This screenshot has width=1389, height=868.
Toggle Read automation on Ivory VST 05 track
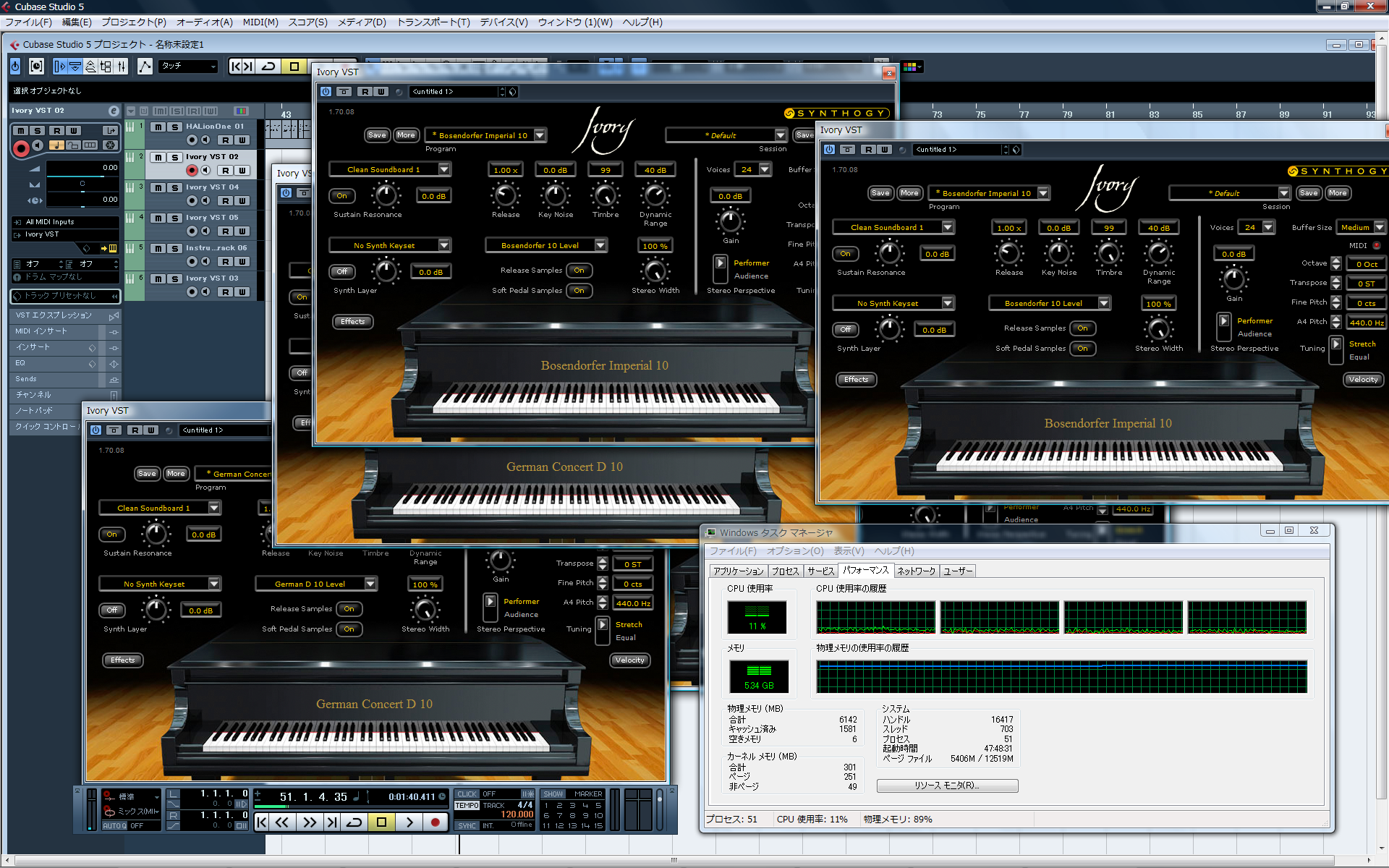click(226, 231)
